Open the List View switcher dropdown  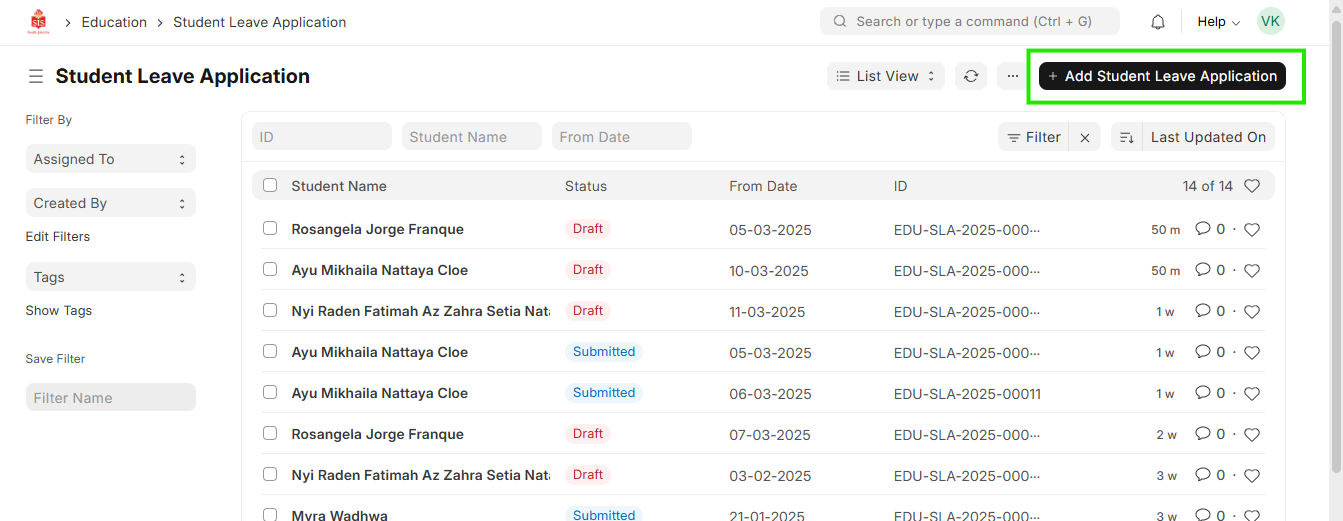(x=886, y=76)
